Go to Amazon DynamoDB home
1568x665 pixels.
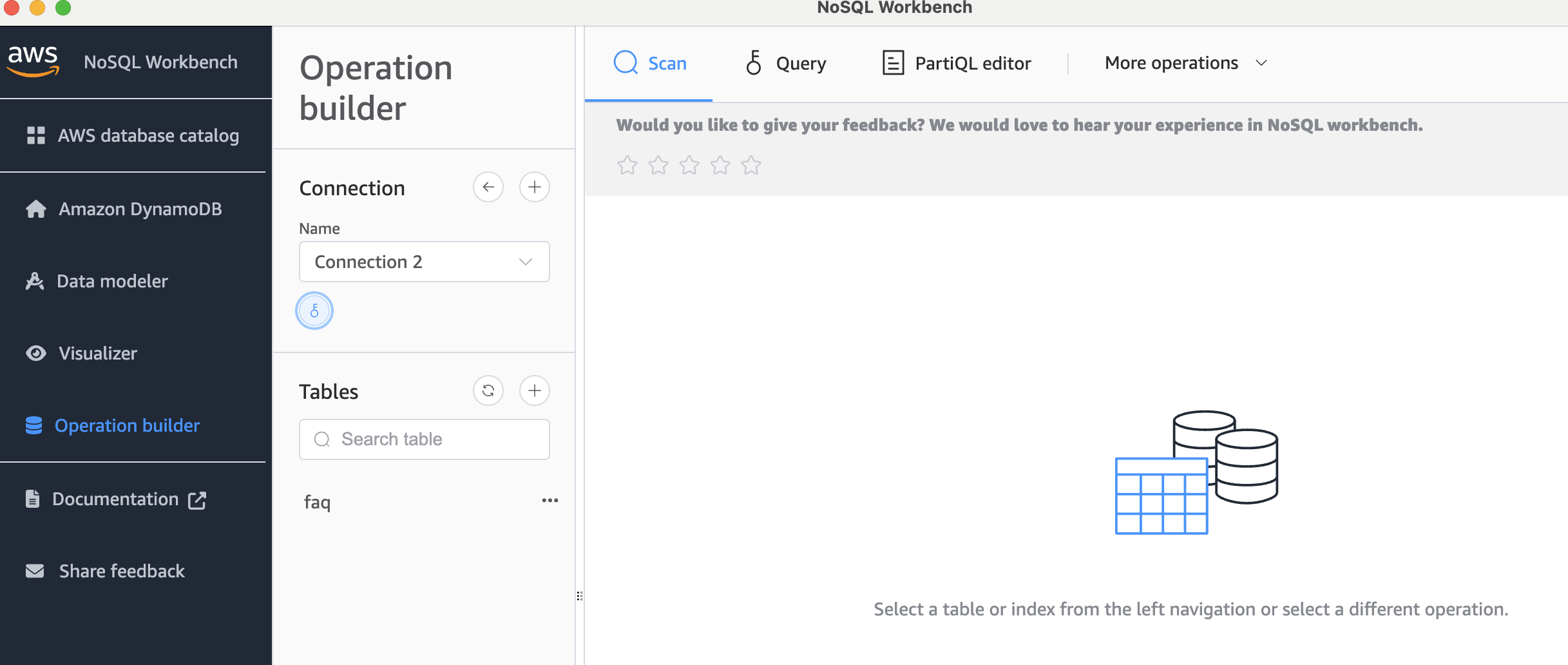[124, 209]
